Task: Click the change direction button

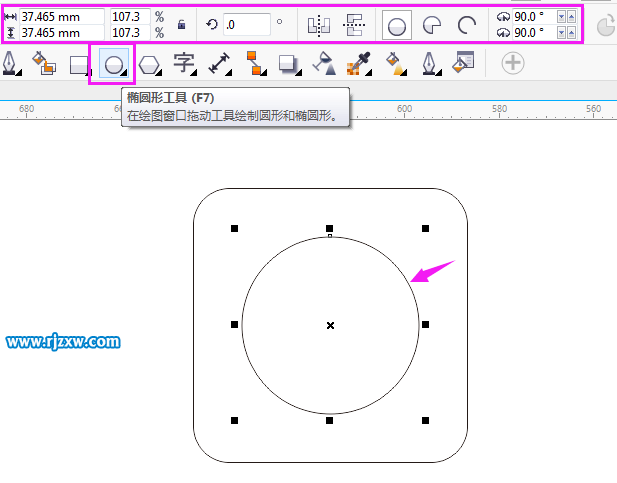Action: 606,25
